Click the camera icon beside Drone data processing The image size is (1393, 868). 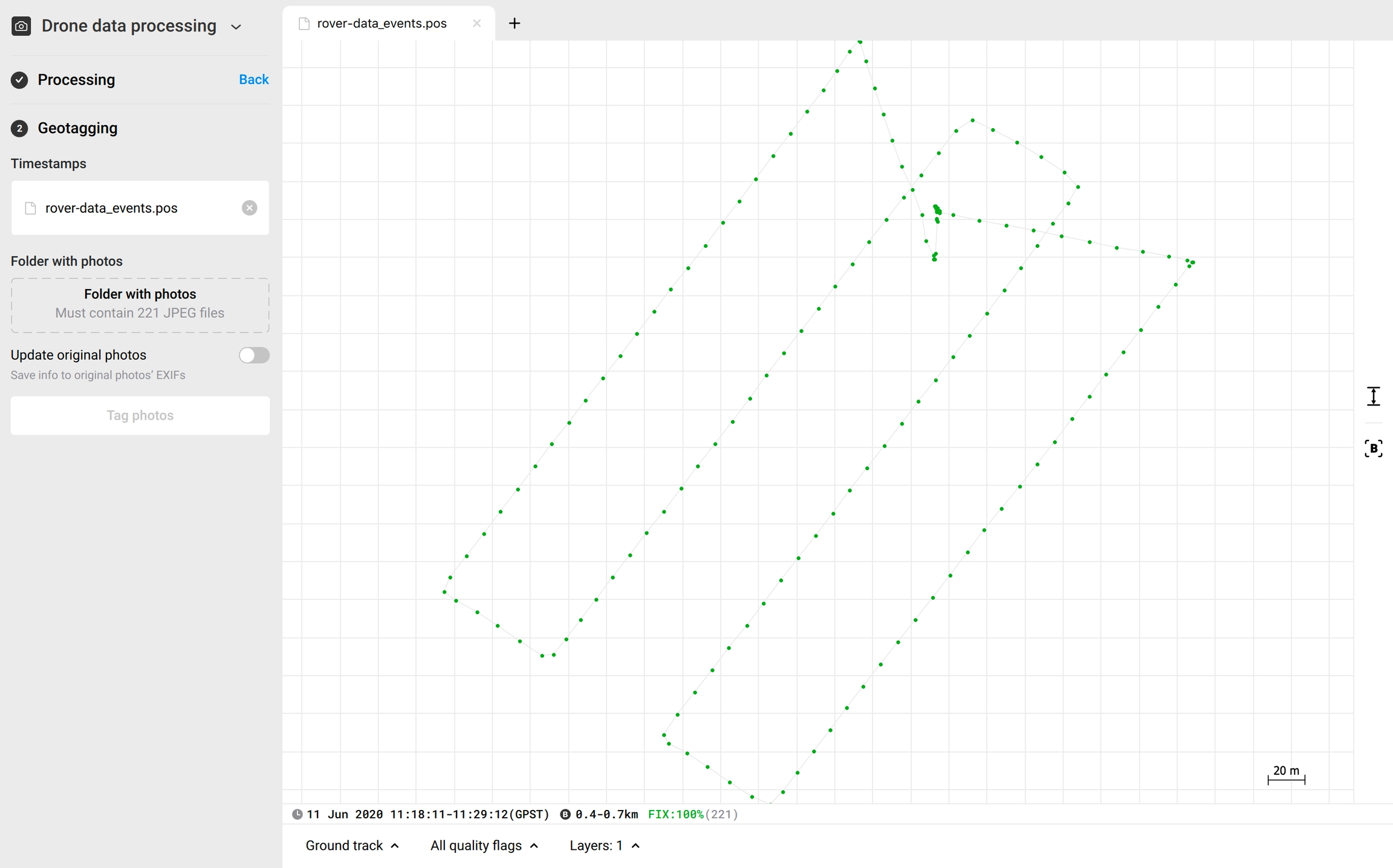21,26
